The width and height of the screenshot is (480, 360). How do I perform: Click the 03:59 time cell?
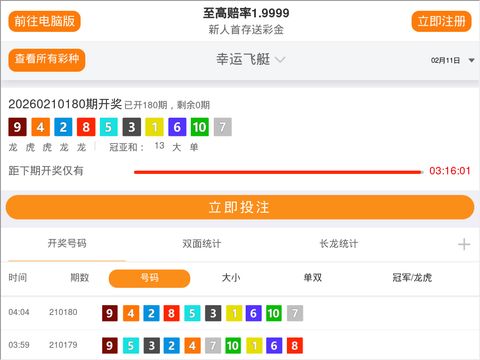tap(19, 345)
